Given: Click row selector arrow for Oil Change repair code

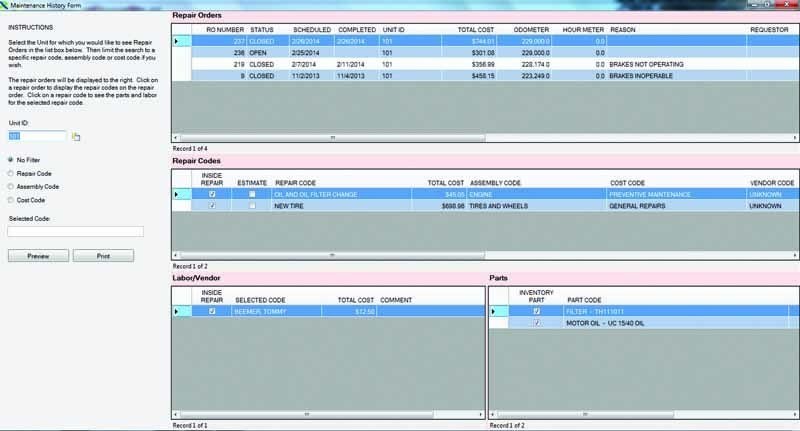Looking at the screenshot, I should coord(179,194).
